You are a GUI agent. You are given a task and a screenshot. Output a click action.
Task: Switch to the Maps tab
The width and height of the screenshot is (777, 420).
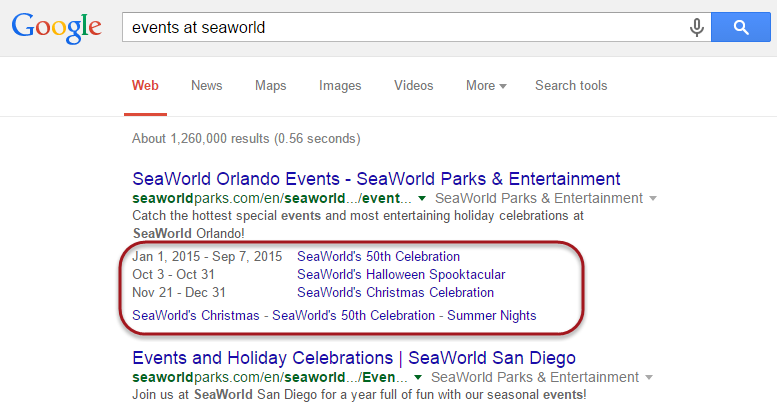click(270, 86)
